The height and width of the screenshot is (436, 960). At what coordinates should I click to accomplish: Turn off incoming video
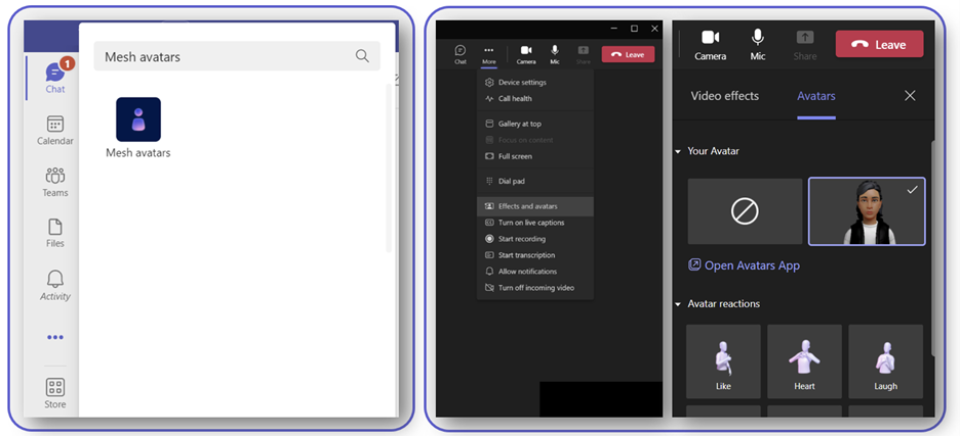click(535, 288)
